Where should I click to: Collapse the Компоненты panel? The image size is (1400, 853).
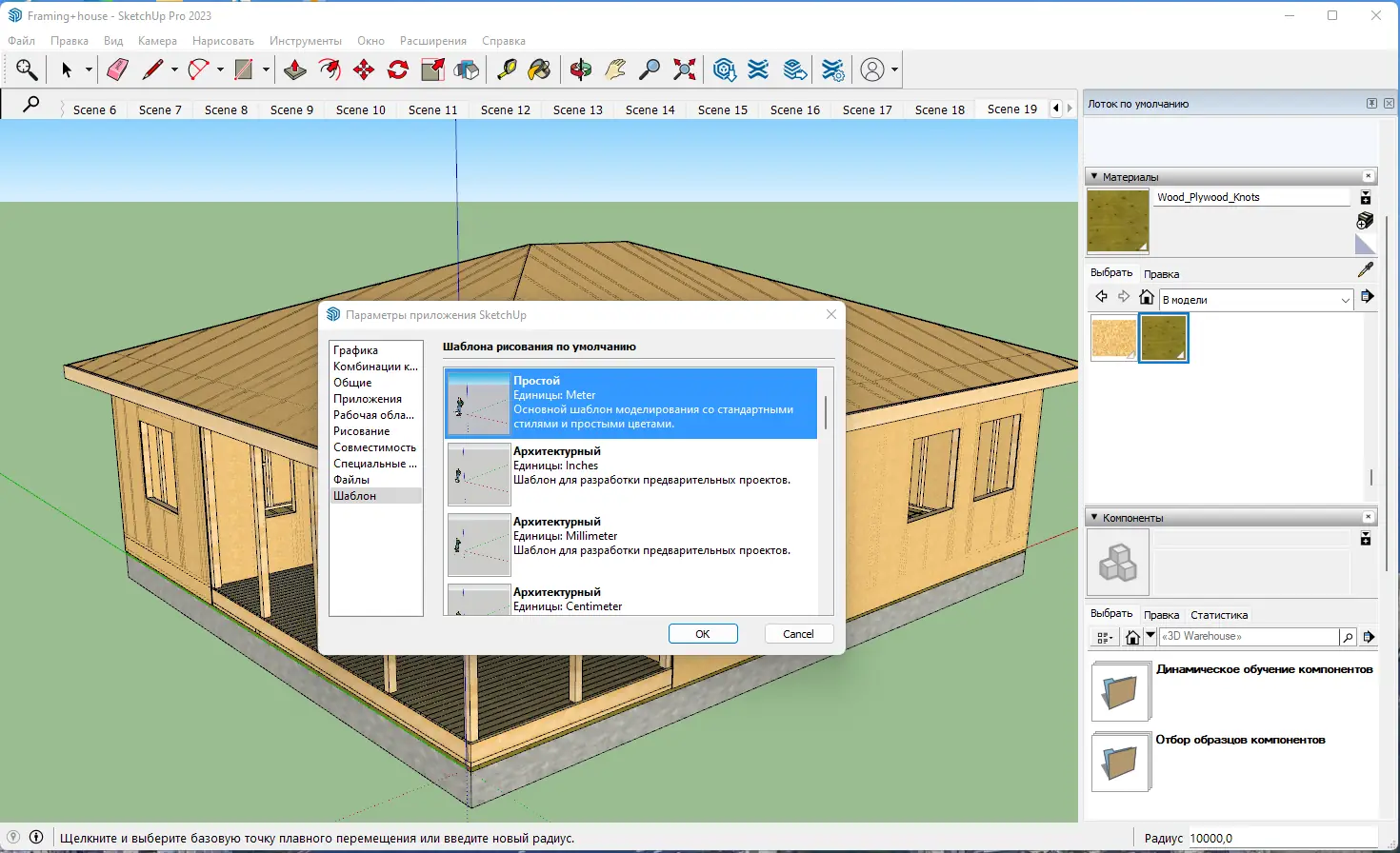tap(1094, 517)
